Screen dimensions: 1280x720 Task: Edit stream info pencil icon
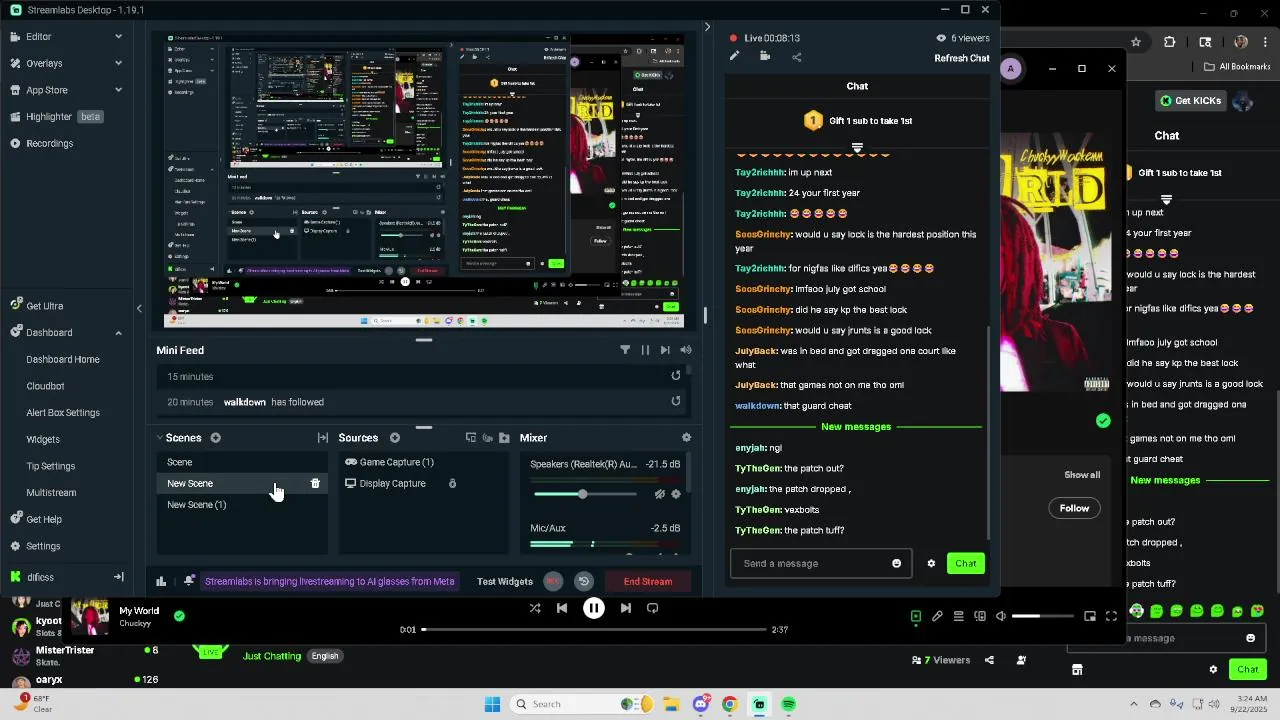click(x=734, y=57)
